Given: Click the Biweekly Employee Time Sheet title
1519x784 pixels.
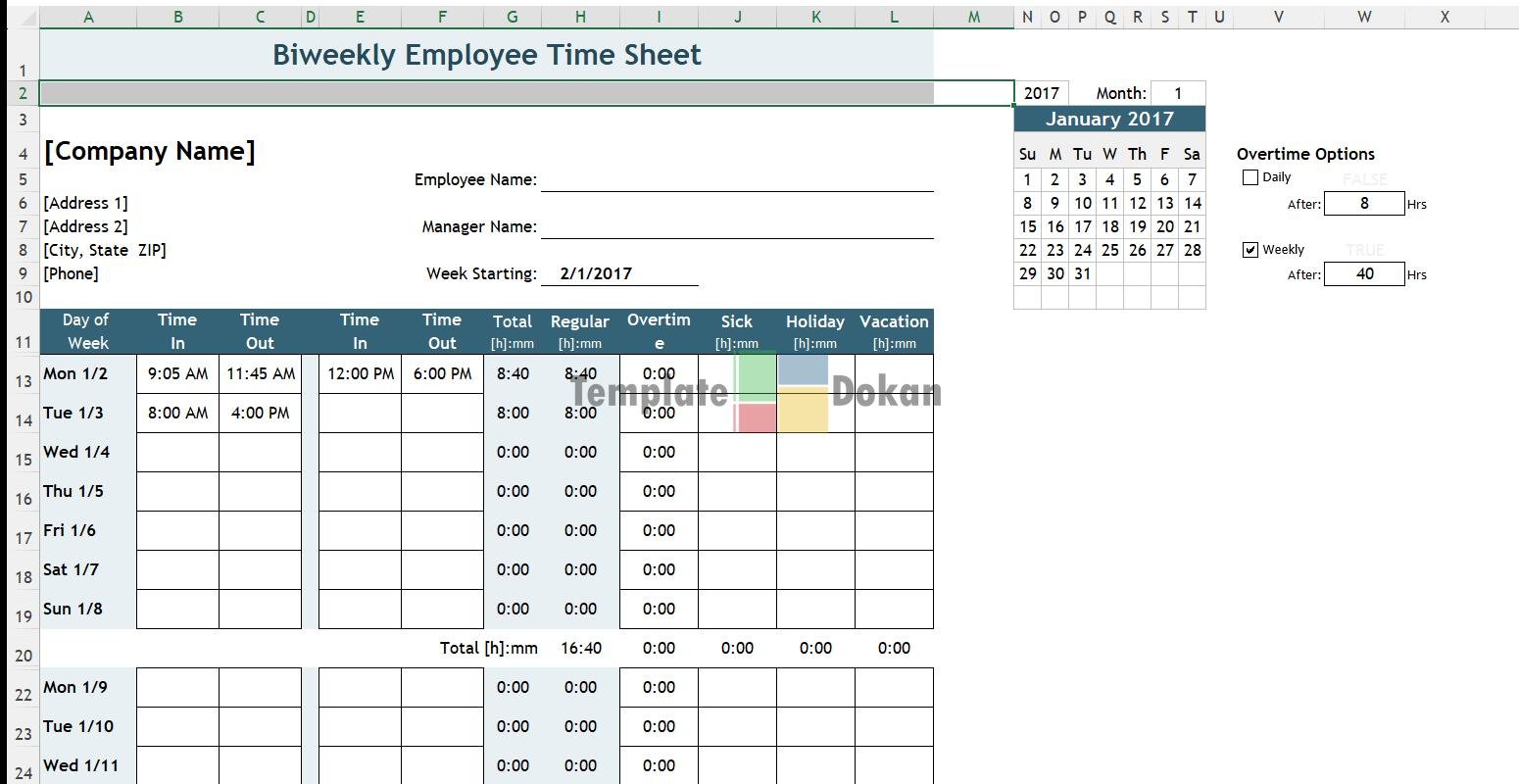Looking at the screenshot, I should click(486, 55).
